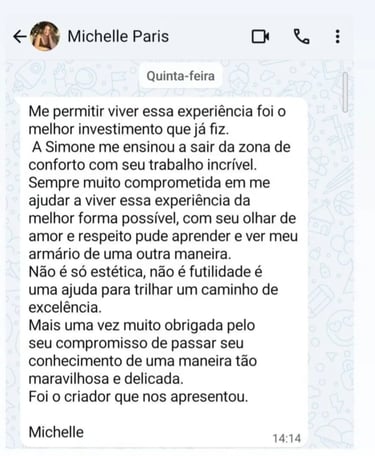The height and width of the screenshot is (456, 375).
Task: Click the Quinta-feira date chip
Action: coord(181,76)
